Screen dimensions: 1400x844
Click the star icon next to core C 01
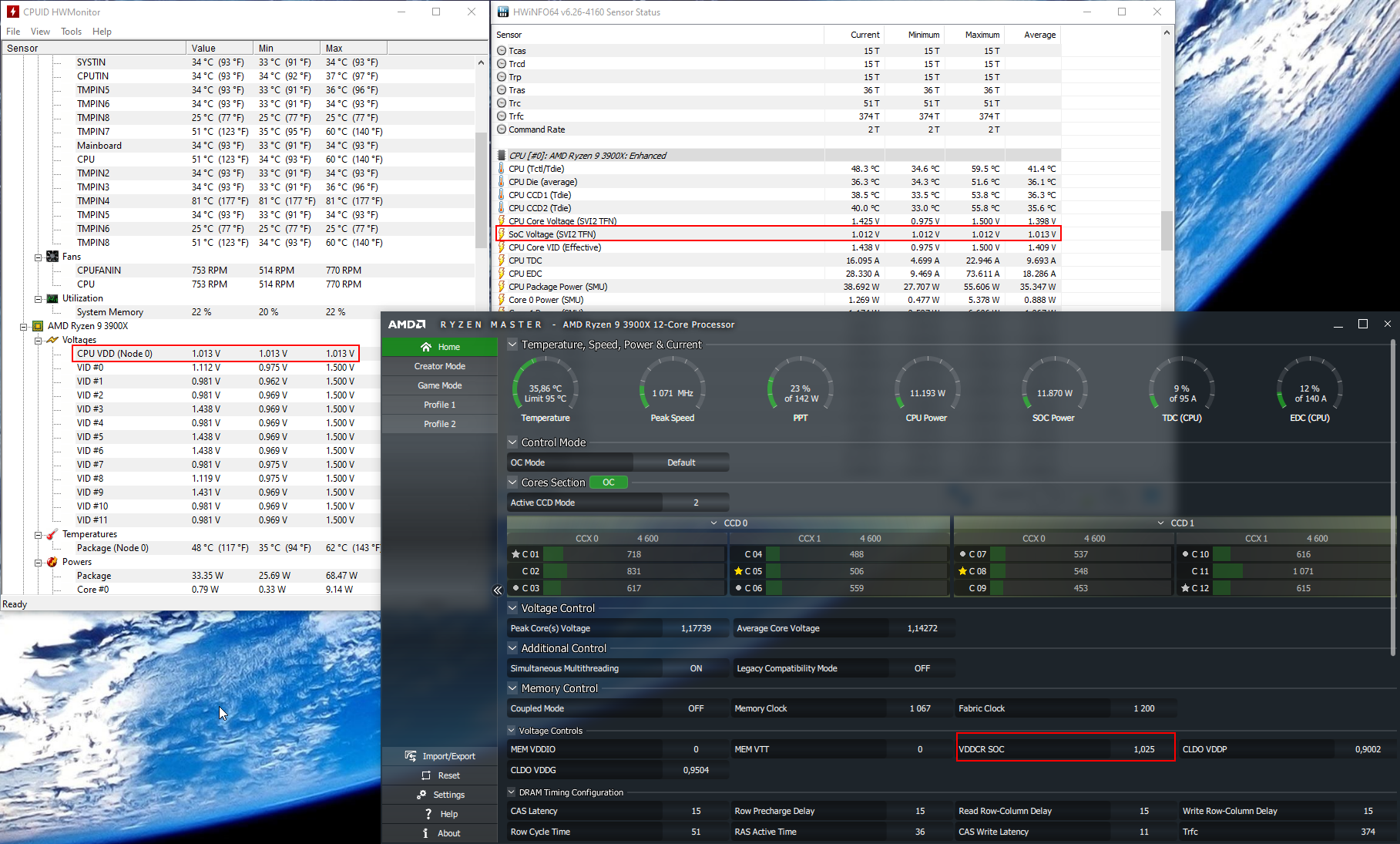tap(515, 554)
